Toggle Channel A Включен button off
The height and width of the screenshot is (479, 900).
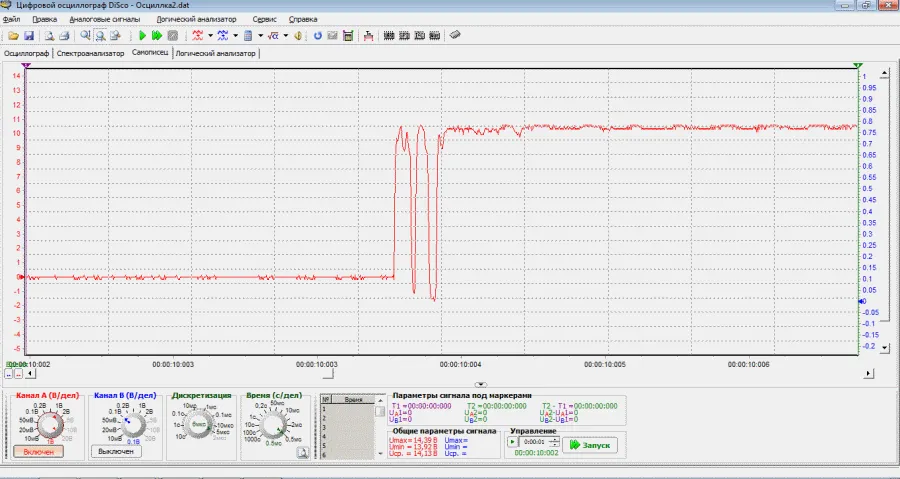38,452
